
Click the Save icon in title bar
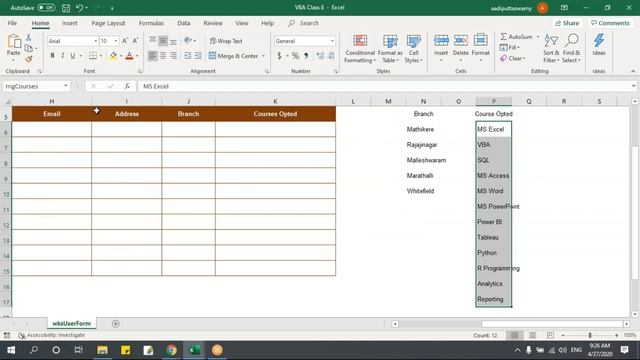click(66, 8)
